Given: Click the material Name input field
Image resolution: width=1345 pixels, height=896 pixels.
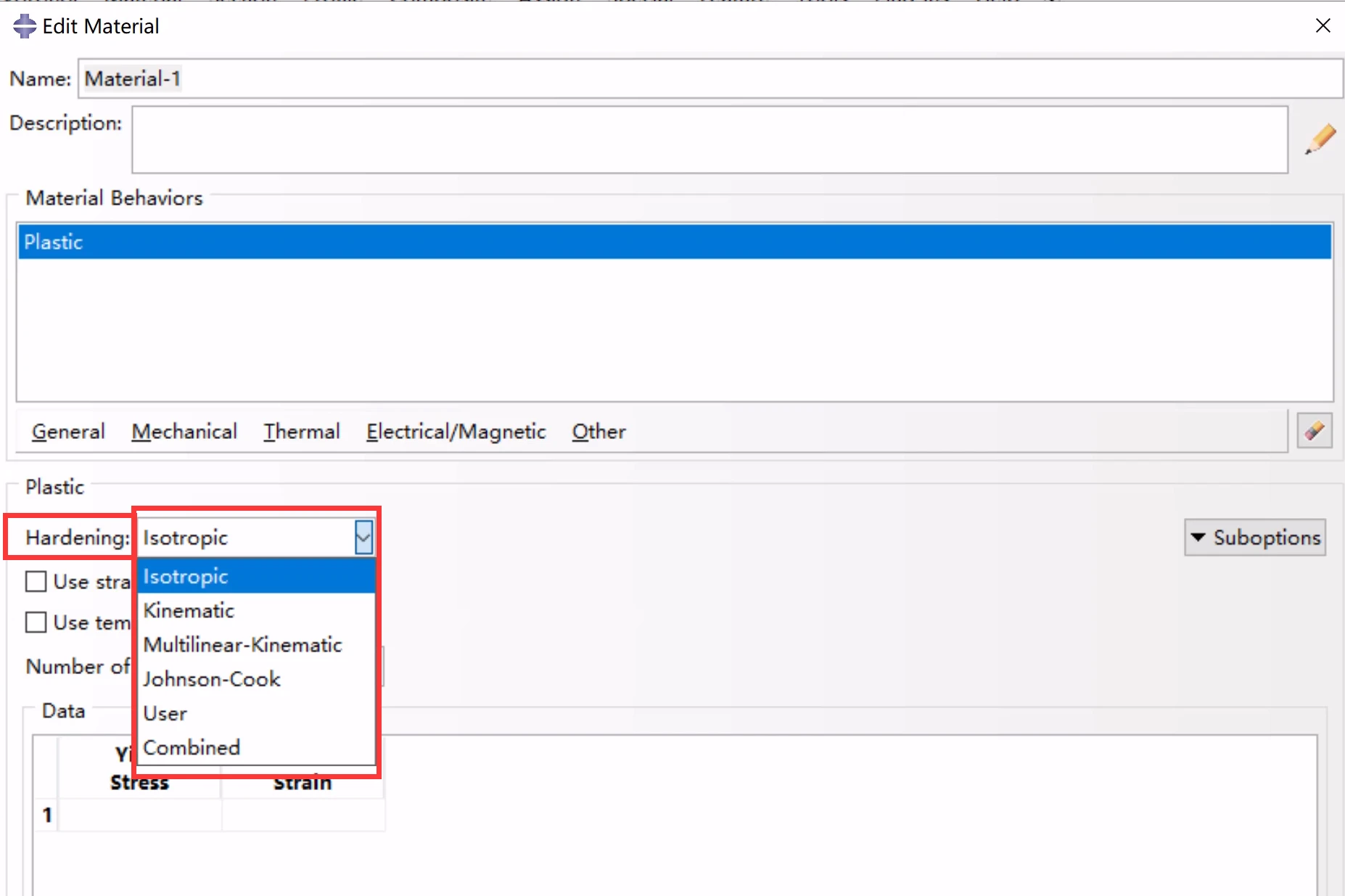Looking at the screenshot, I should click(710, 78).
